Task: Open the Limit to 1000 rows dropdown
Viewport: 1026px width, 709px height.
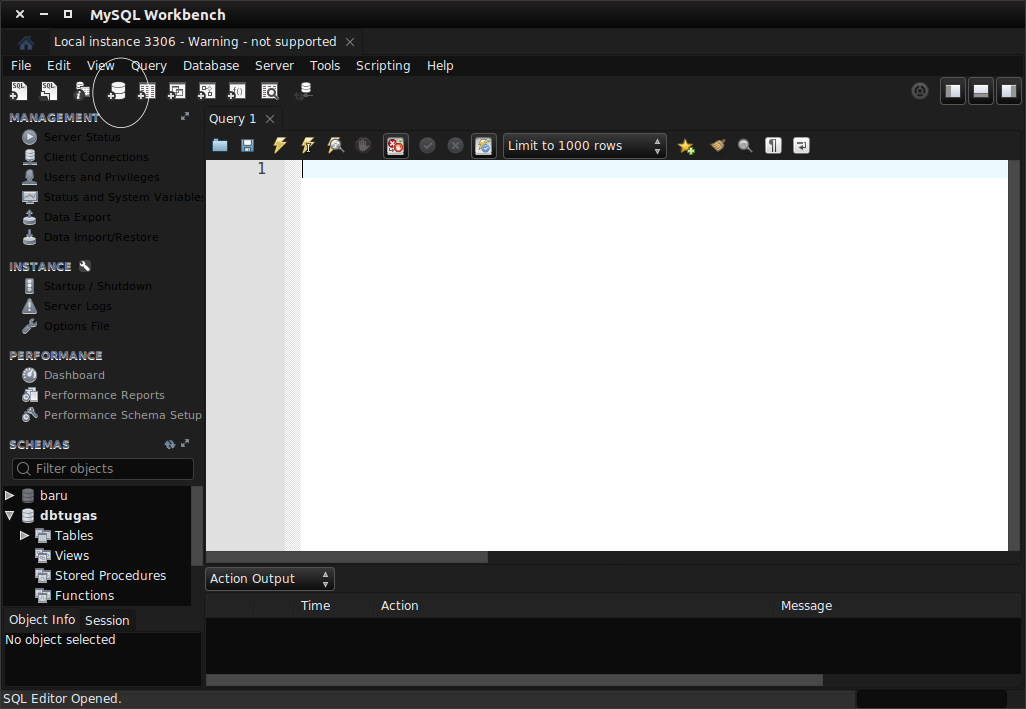Action: 584,146
